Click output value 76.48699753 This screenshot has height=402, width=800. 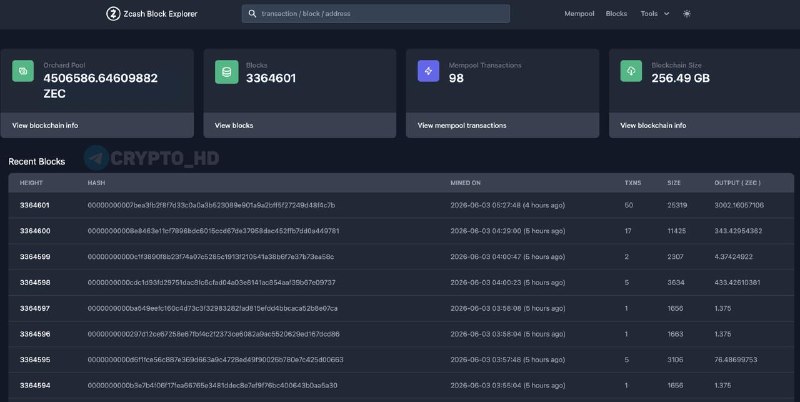pos(736,360)
